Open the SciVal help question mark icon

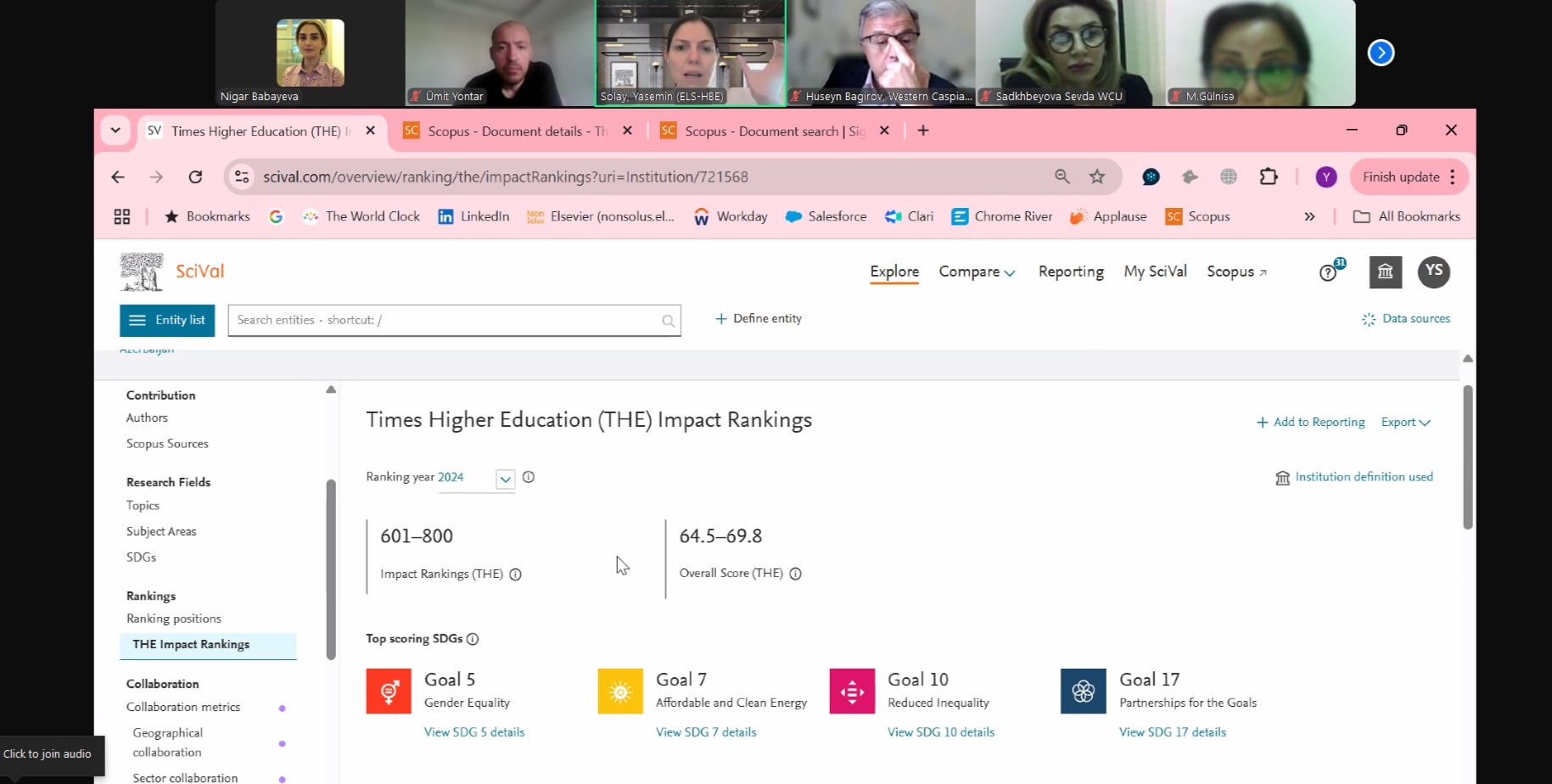(1328, 272)
